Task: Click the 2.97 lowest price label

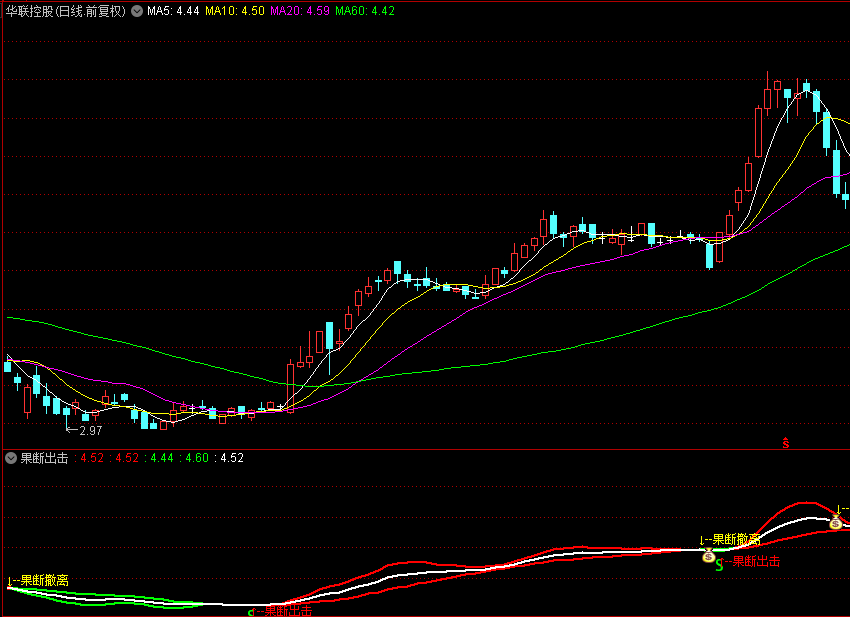Action: coord(90,430)
